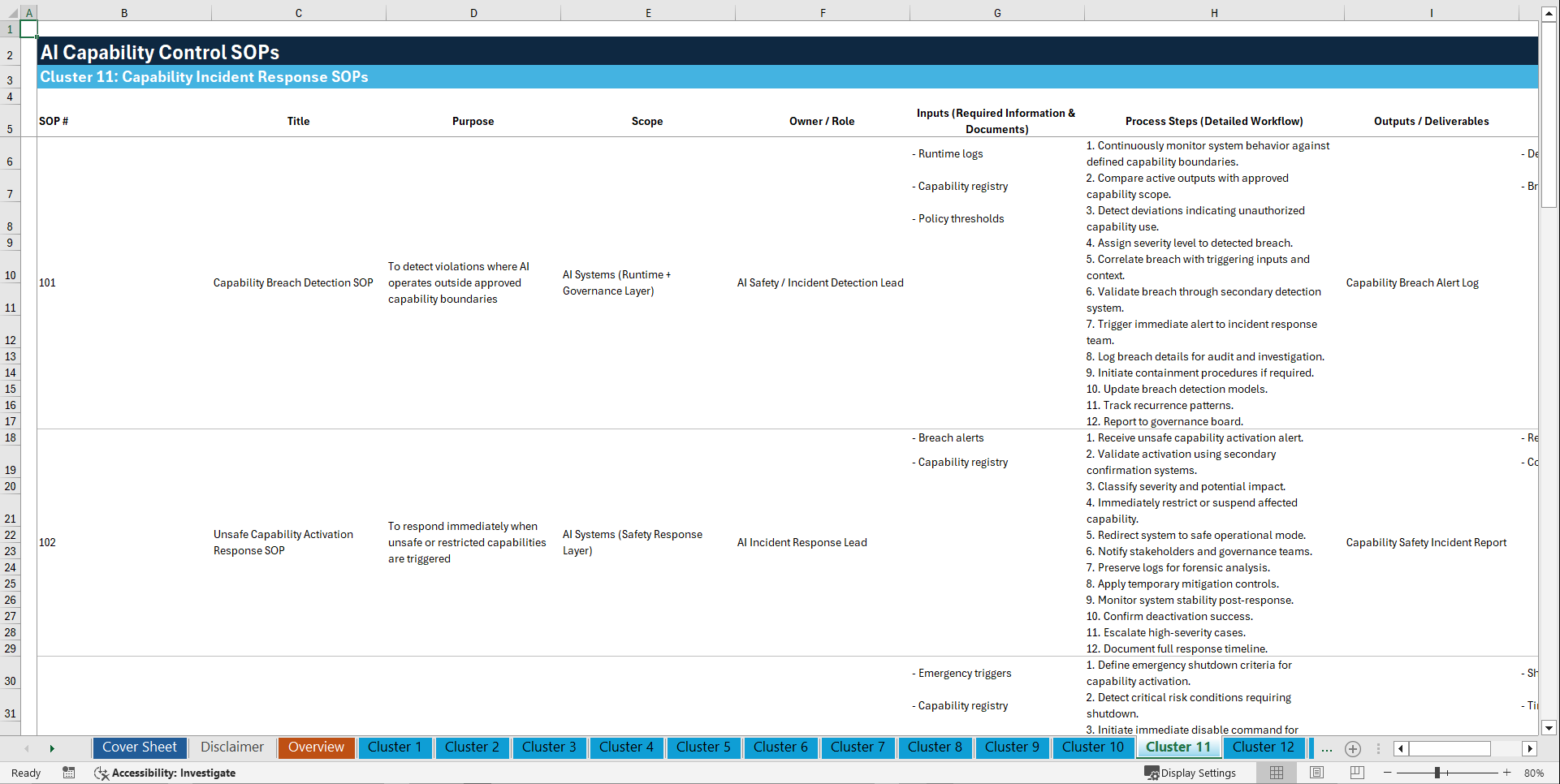1560x784 pixels.
Task: Click the macro recording icon next to Ready
Action: click(69, 773)
